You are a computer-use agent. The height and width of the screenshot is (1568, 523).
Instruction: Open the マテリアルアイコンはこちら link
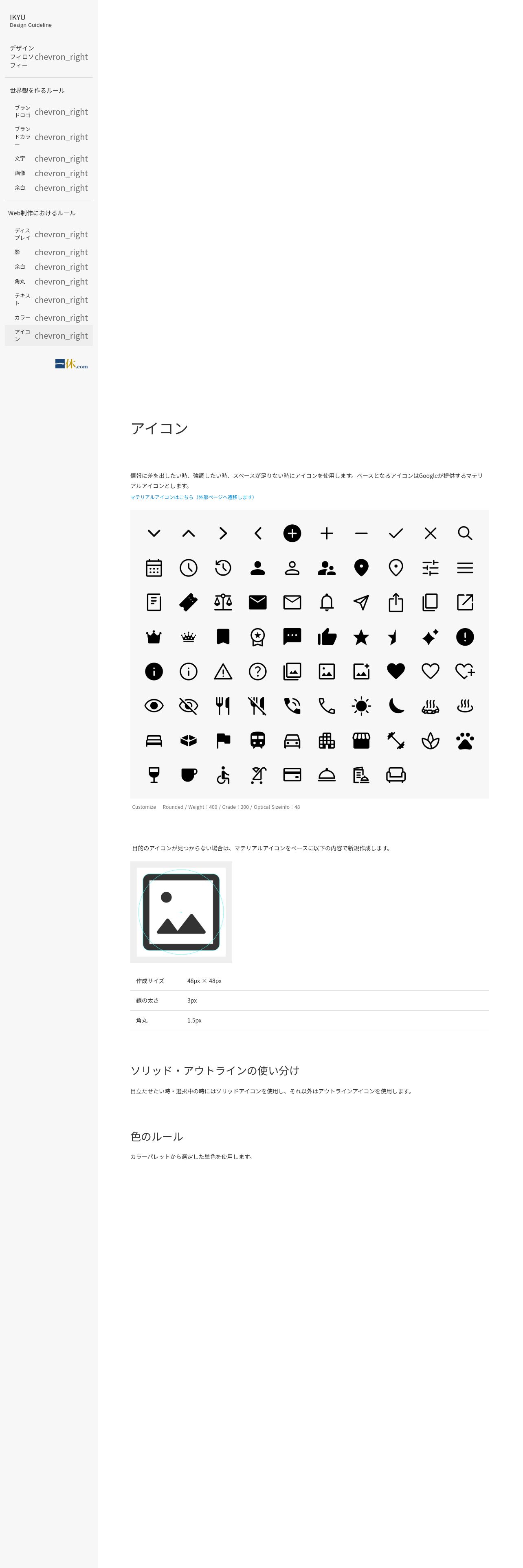[192, 497]
